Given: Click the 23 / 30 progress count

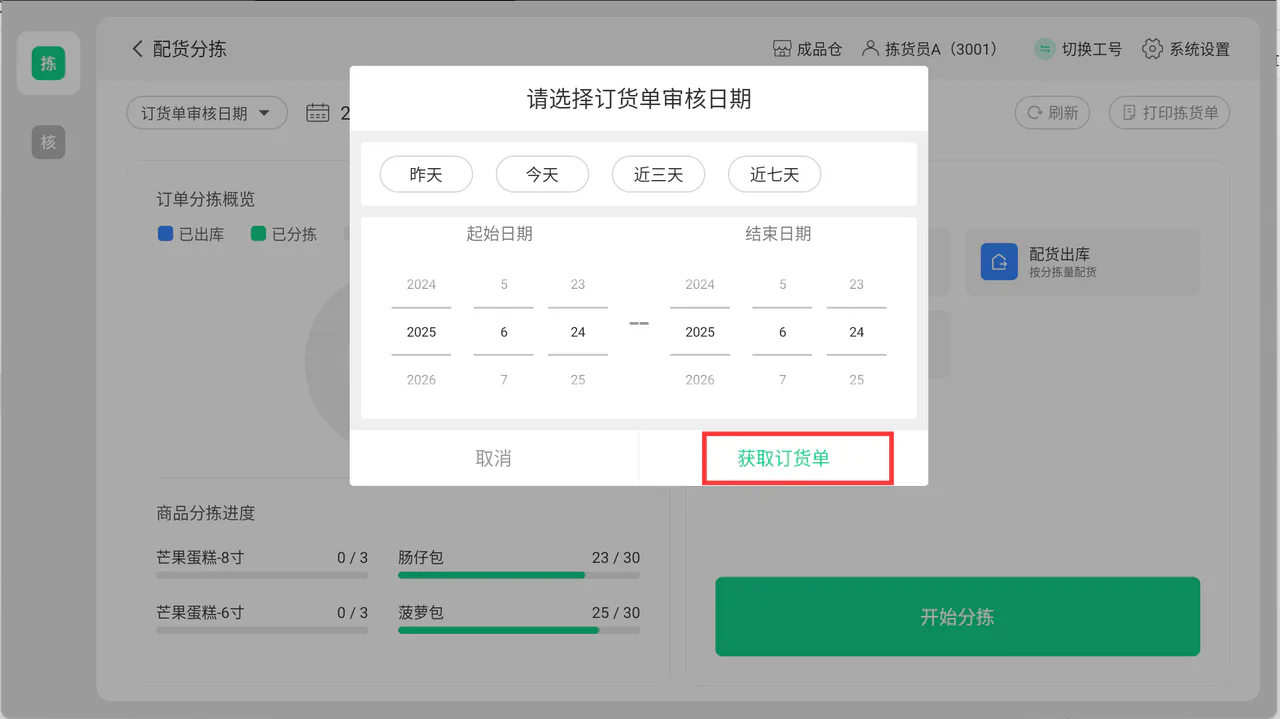Looking at the screenshot, I should [616, 557].
